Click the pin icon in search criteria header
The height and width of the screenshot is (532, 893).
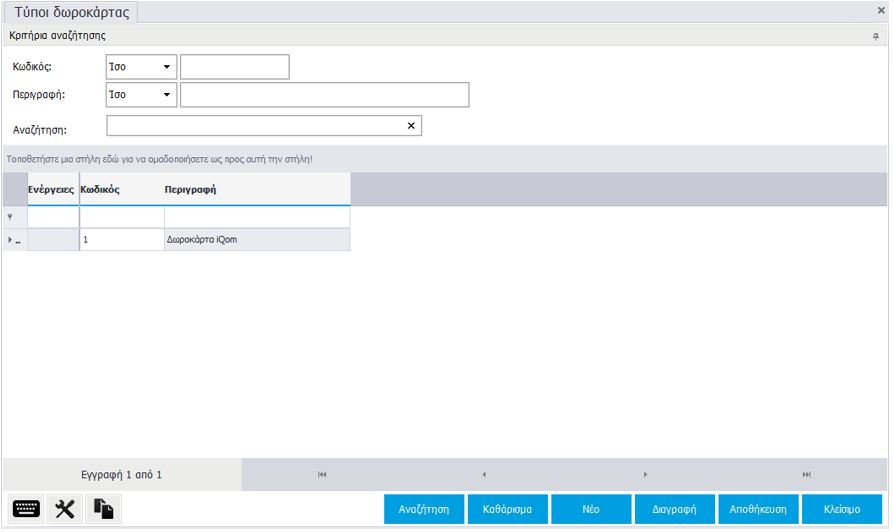click(x=876, y=35)
